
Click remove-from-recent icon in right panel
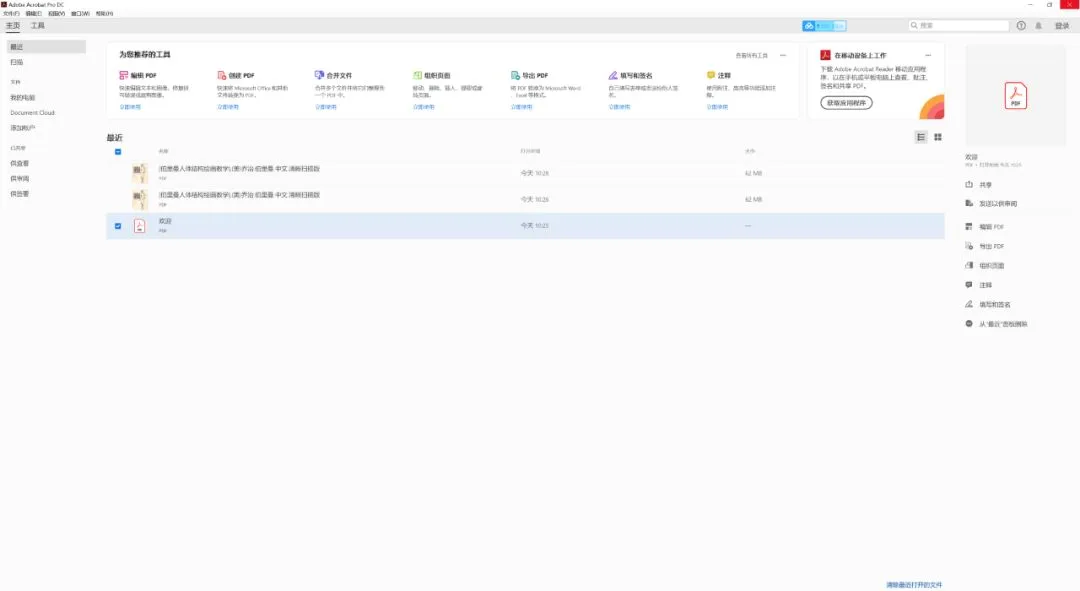(969, 324)
